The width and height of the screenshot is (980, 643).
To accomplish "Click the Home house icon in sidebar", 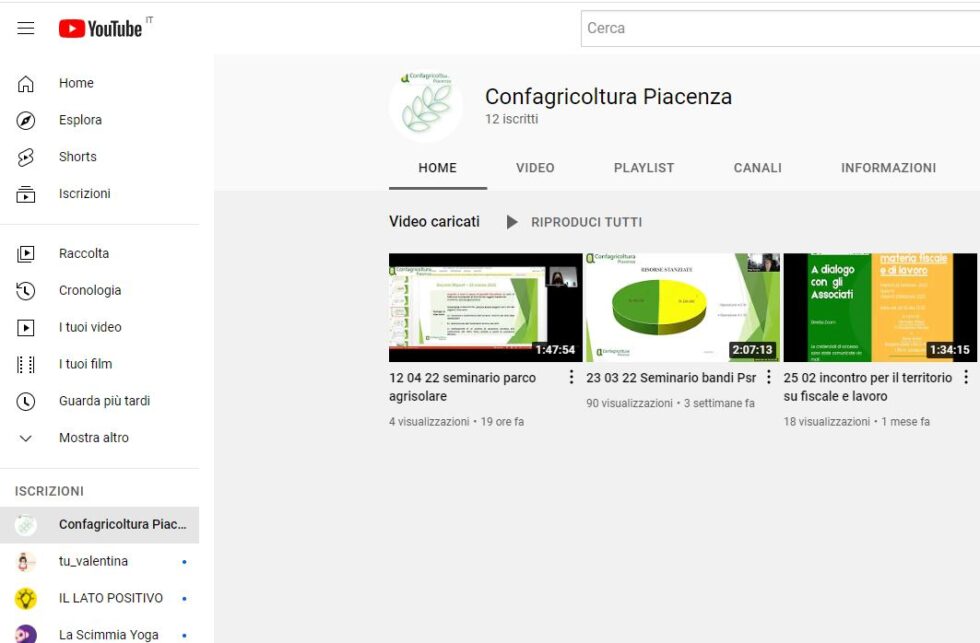I will click(x=26, y=83).
